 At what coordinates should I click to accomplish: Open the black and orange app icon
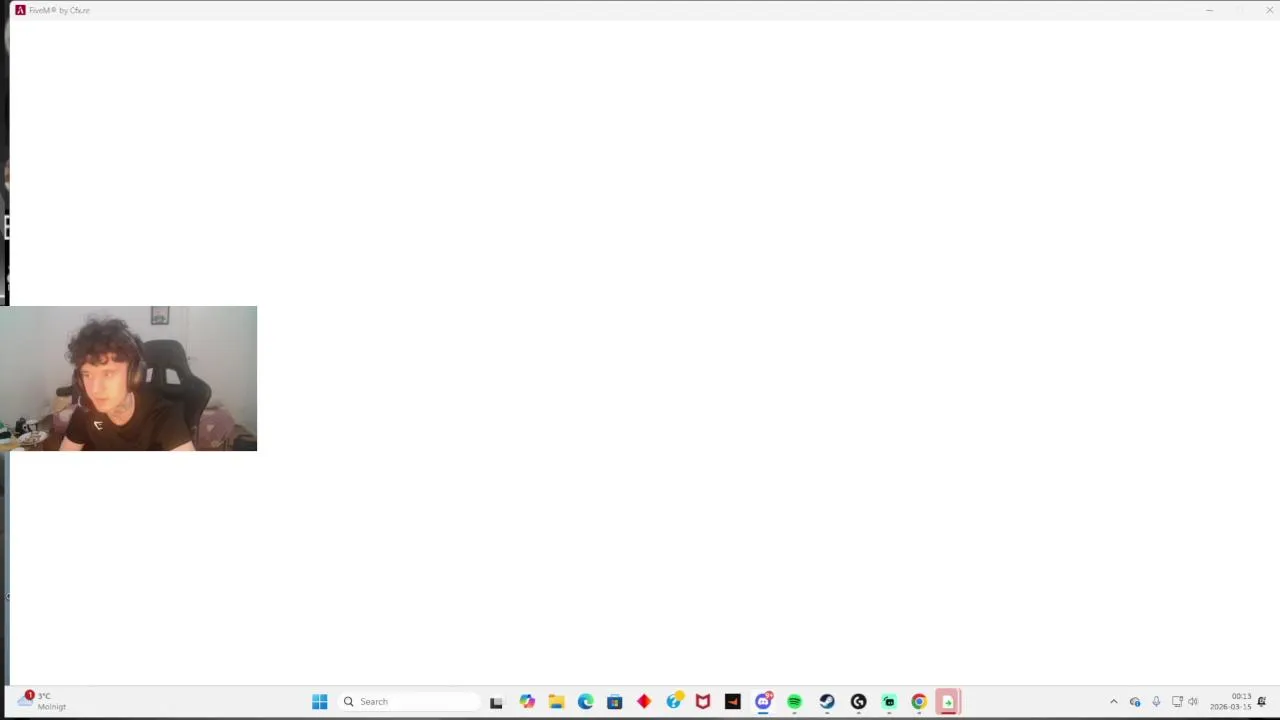pyautogui.click(x=733, y=702)
